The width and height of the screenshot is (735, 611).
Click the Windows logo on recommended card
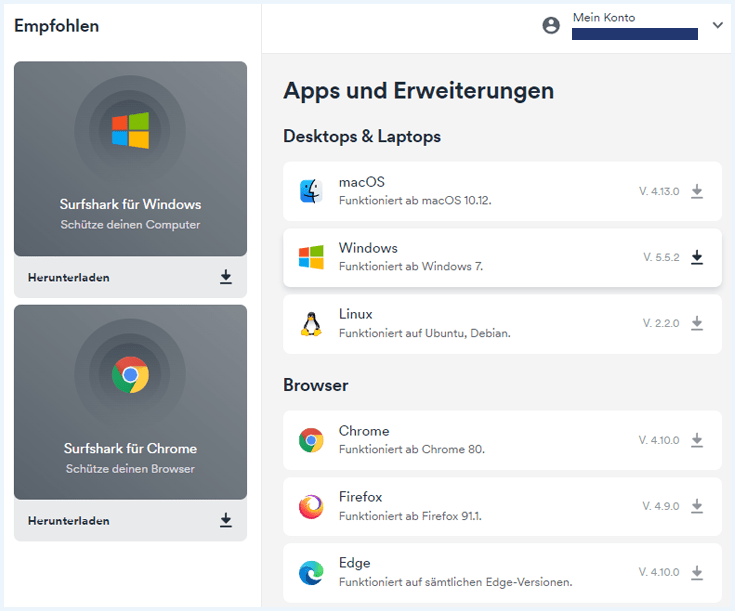[130, 130]
